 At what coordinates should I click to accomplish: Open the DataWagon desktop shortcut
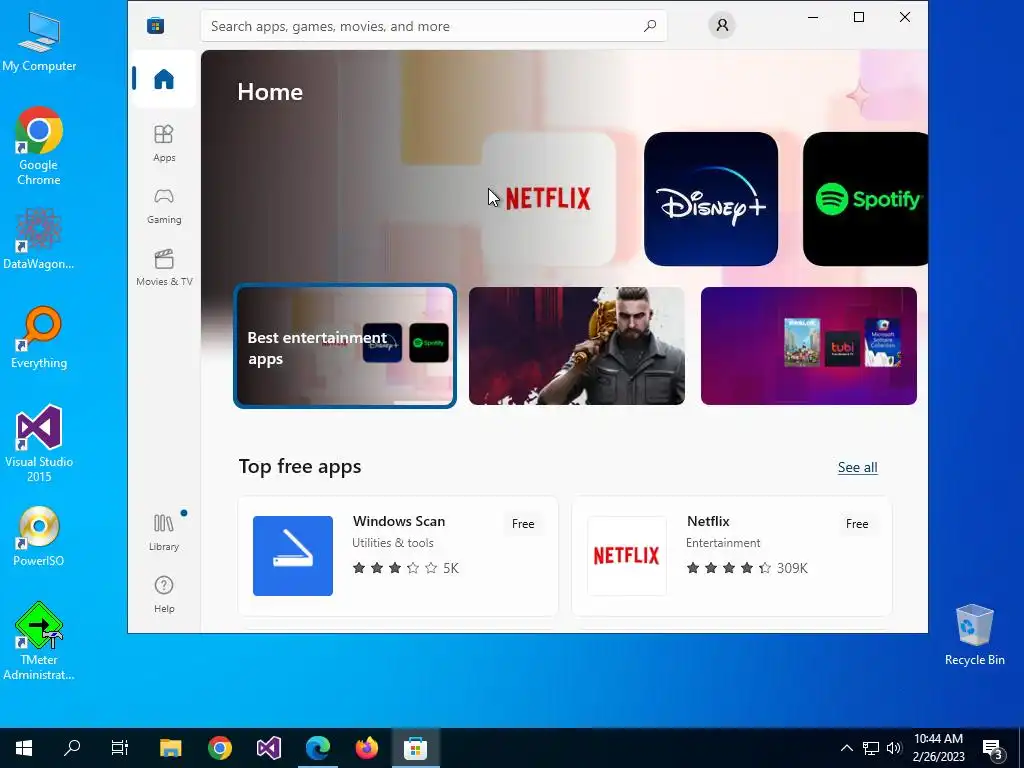point(39,239)
